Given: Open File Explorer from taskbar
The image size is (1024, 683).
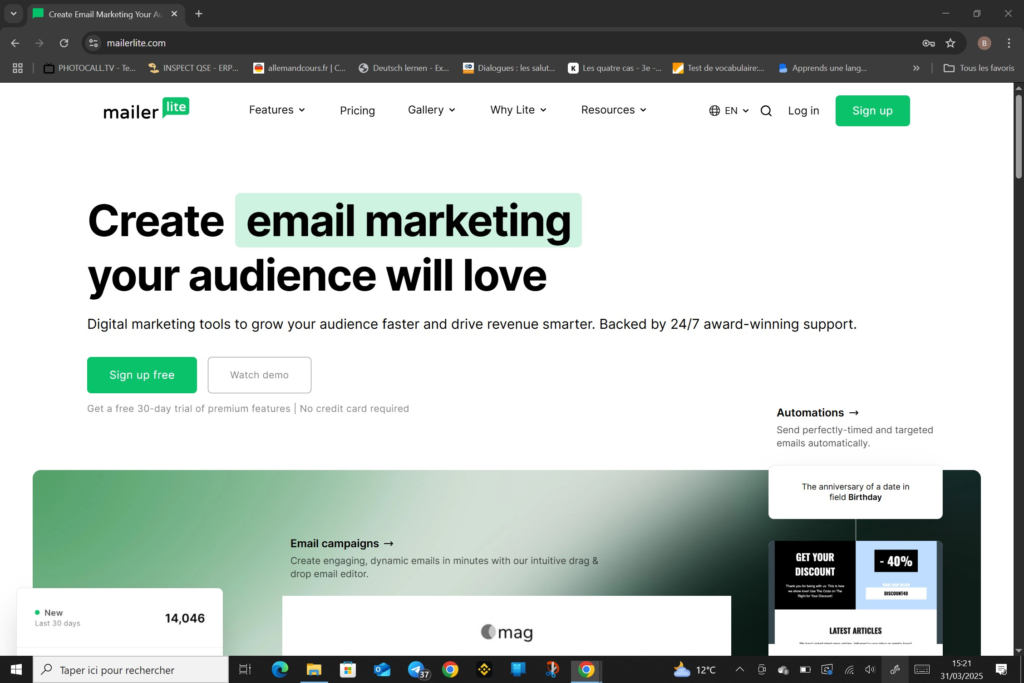Looking at the screenshot, I should [x=314, y=669].
